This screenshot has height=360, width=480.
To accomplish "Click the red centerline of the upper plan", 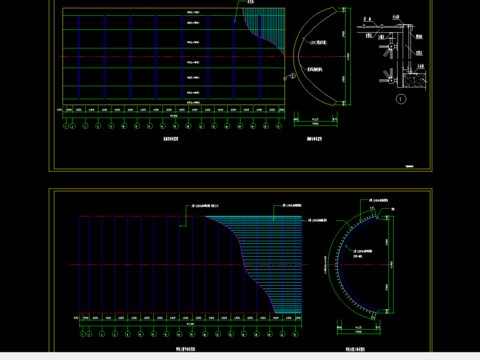I will (x=200, y=56).
